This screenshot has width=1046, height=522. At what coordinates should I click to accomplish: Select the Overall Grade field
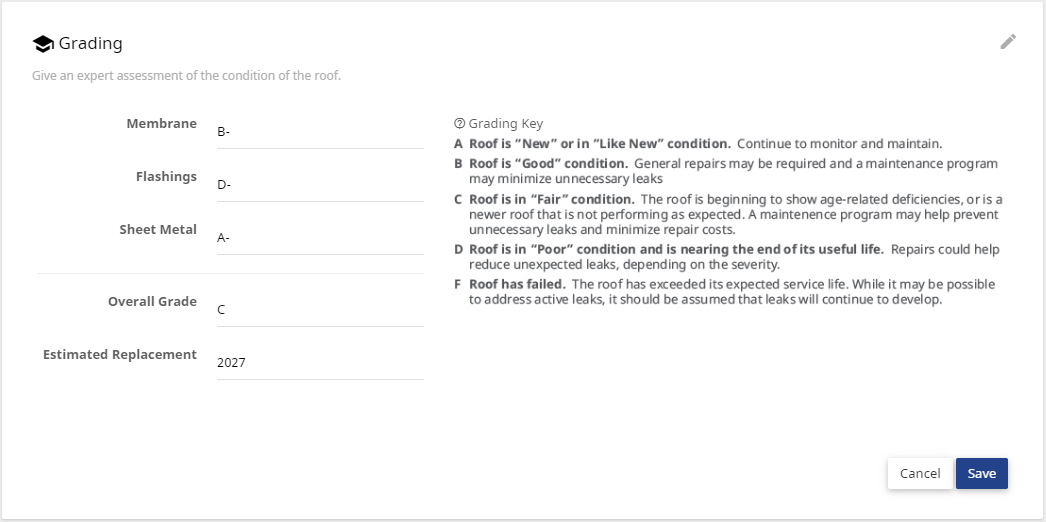click(320, 310)
